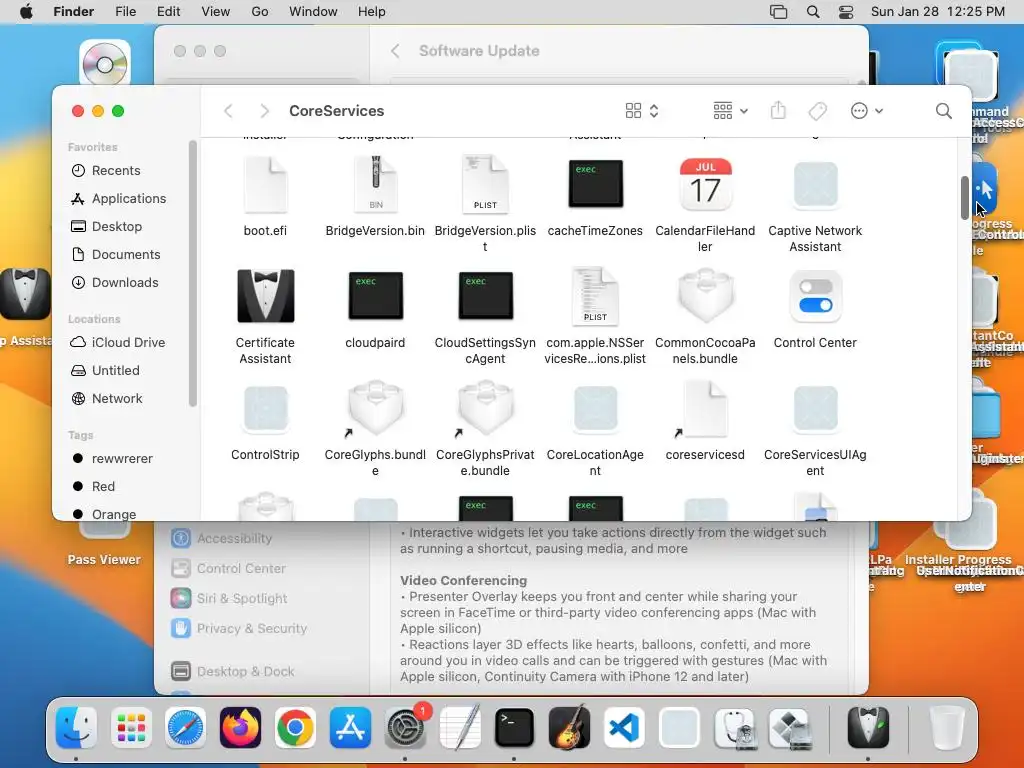
Task: Open App Store from the Dock
Action: pyautogui.click(x=350, y=727)
